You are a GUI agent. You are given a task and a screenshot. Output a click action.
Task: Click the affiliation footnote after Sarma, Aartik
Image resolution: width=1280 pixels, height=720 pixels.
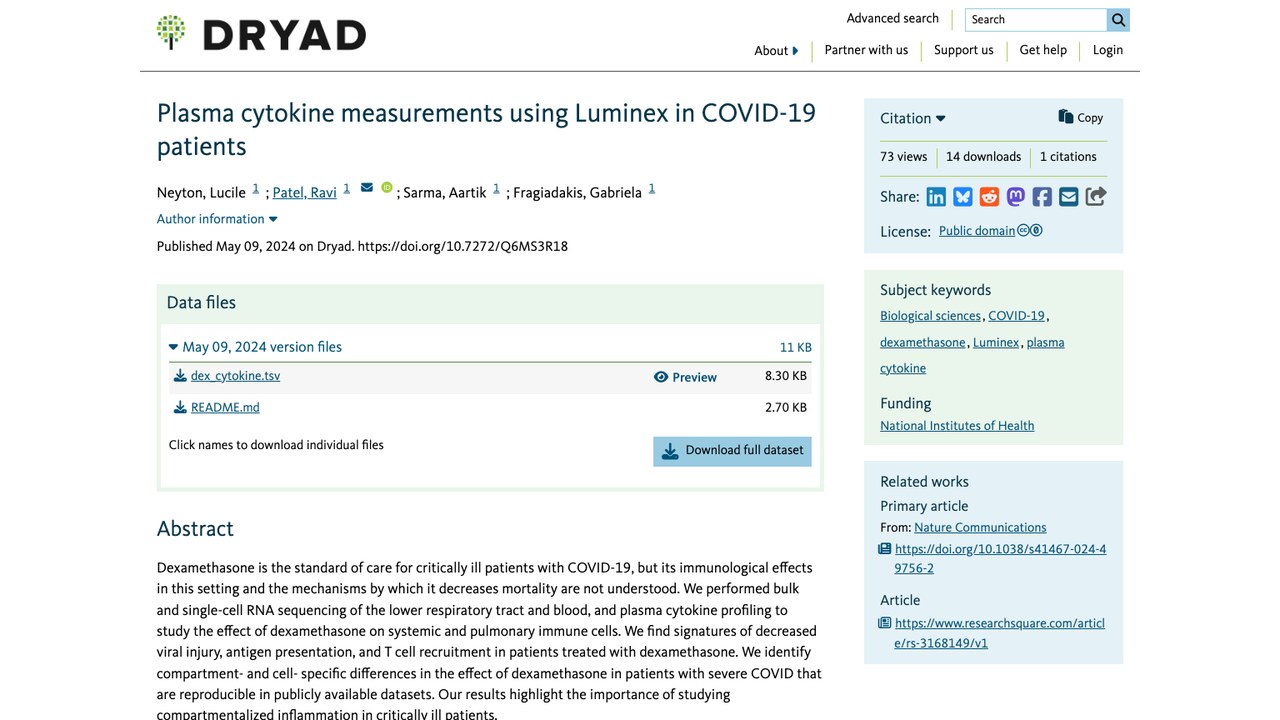point(496,188)
